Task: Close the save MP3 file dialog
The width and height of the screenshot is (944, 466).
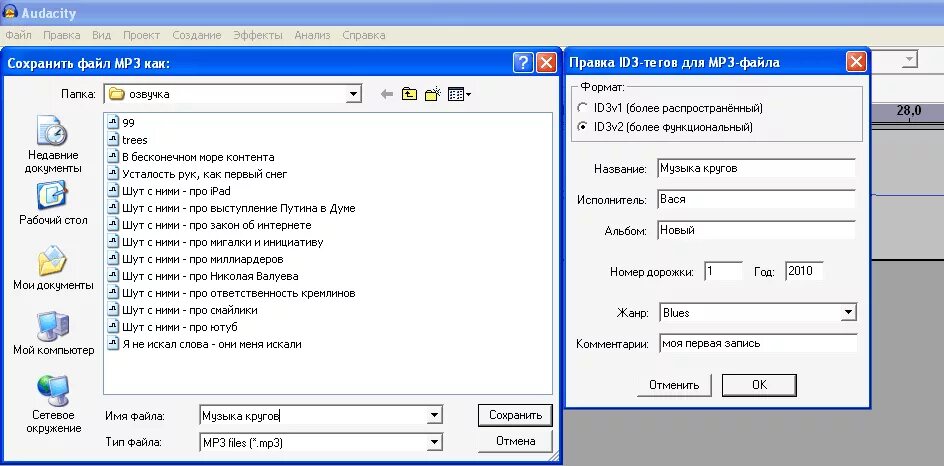Action: [546, 63]
